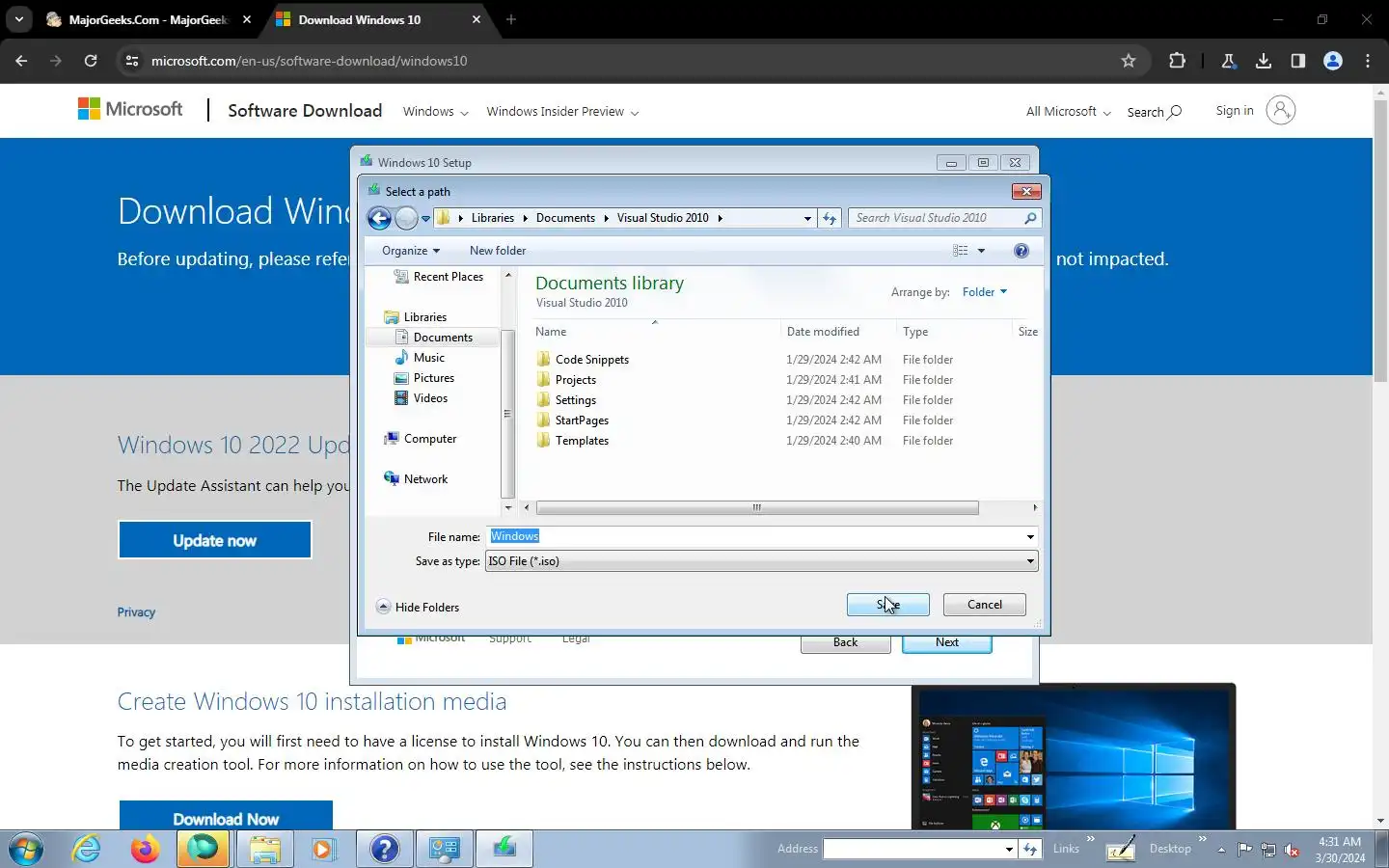The width and height of the screenshot is (1389, 868).
Task: Switch to the MajorGeeks.Com tab
Action: click(148, 19)
